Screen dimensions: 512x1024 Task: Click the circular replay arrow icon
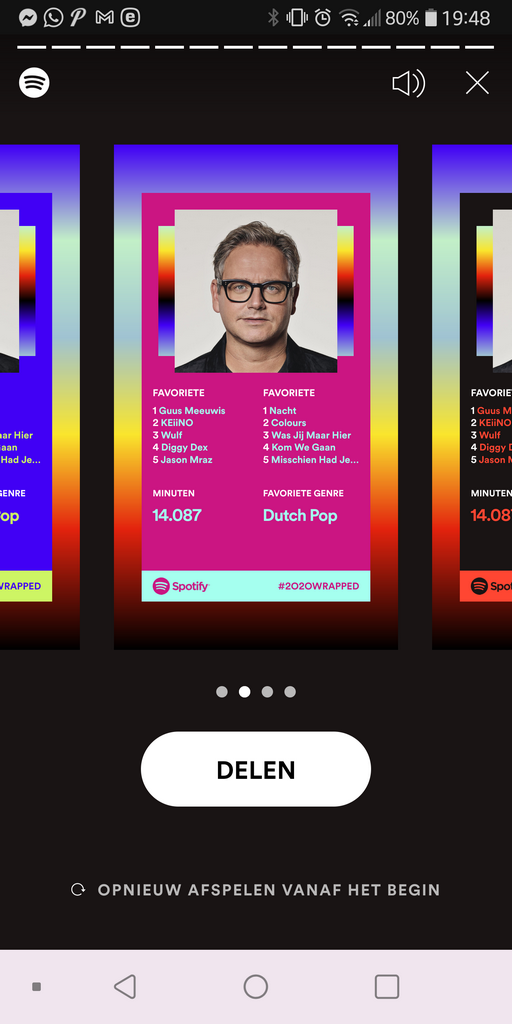click(x=78, y=889)
